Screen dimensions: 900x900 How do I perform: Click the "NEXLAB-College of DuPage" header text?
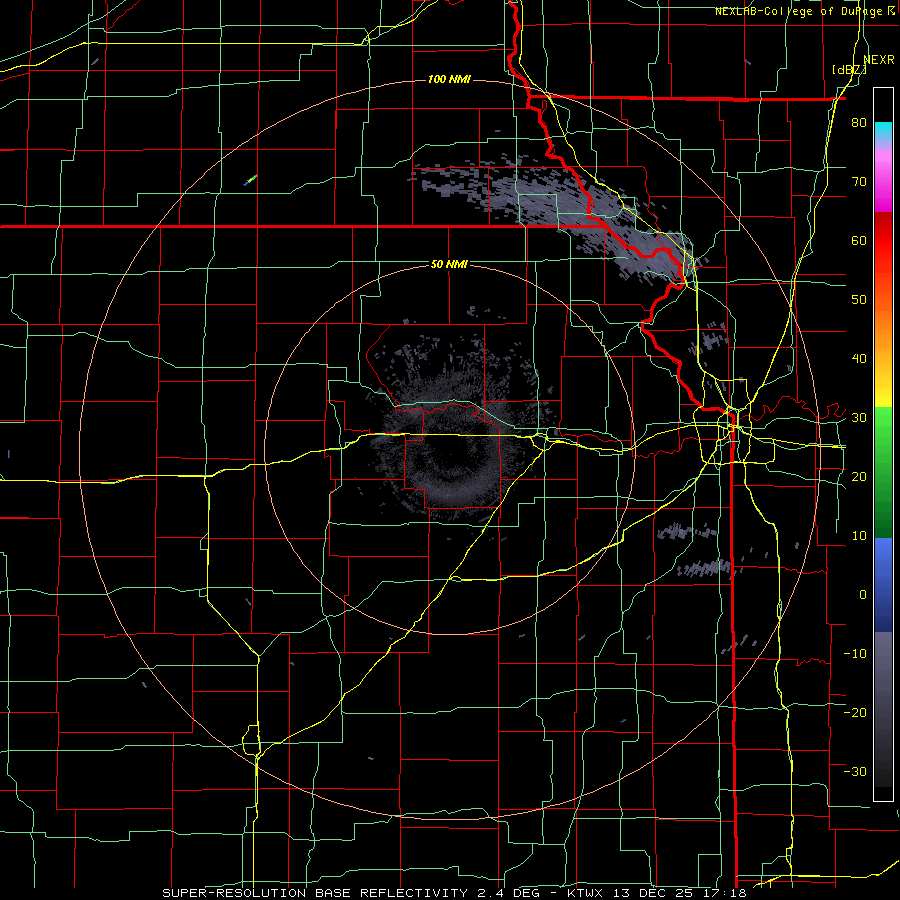click(x=798, y=11)
